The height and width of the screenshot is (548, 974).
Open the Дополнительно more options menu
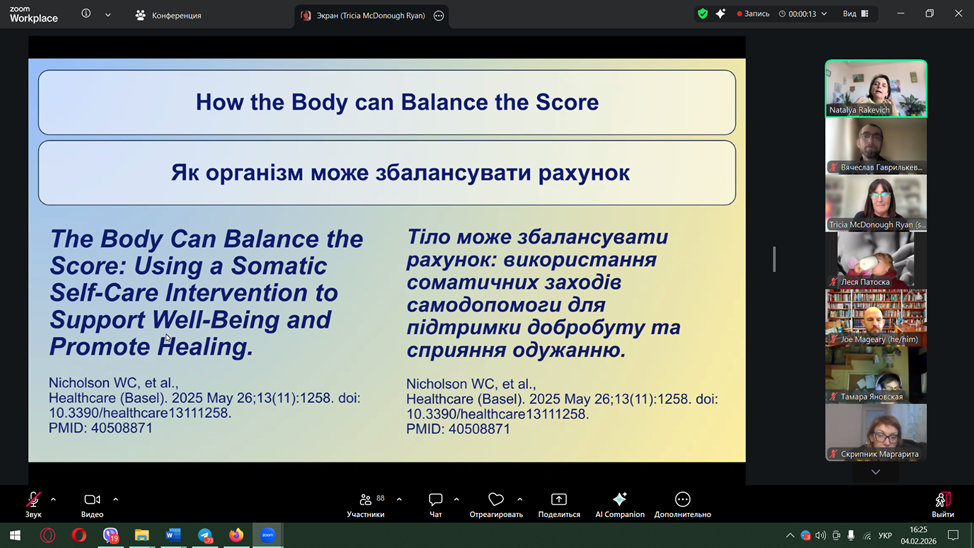click(682, 500)
